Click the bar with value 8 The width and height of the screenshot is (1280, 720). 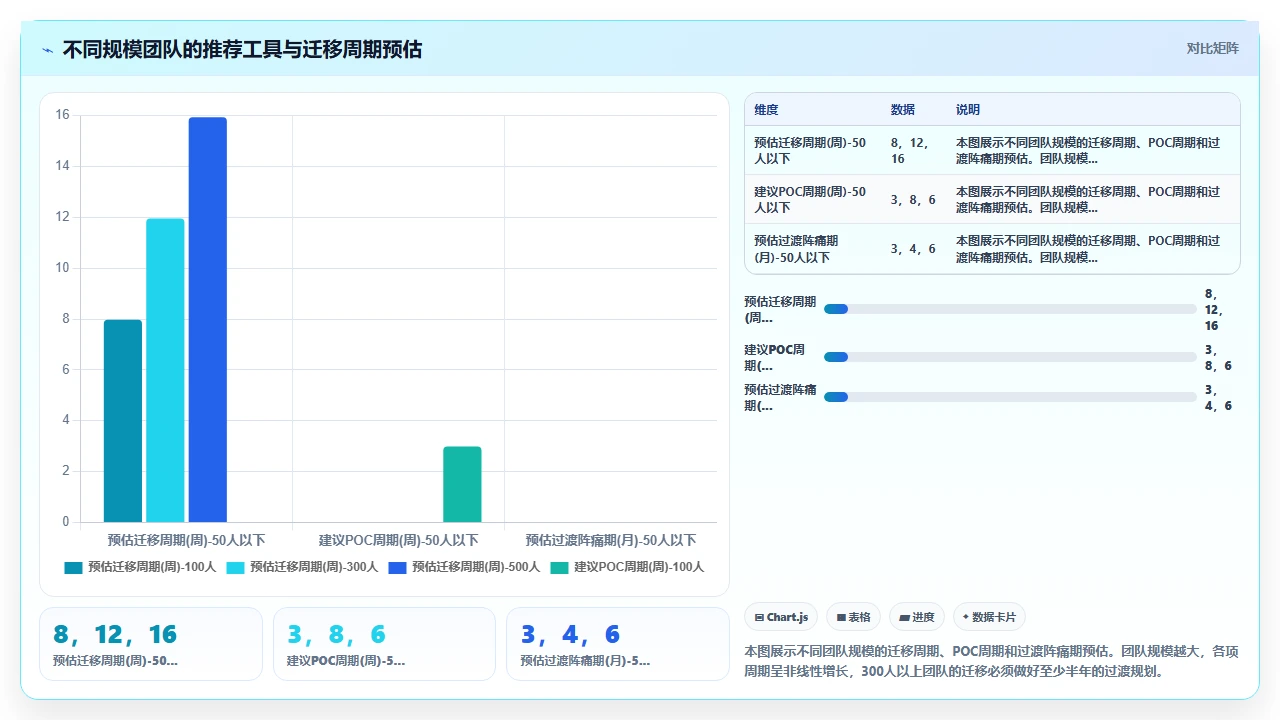[123, 421]
